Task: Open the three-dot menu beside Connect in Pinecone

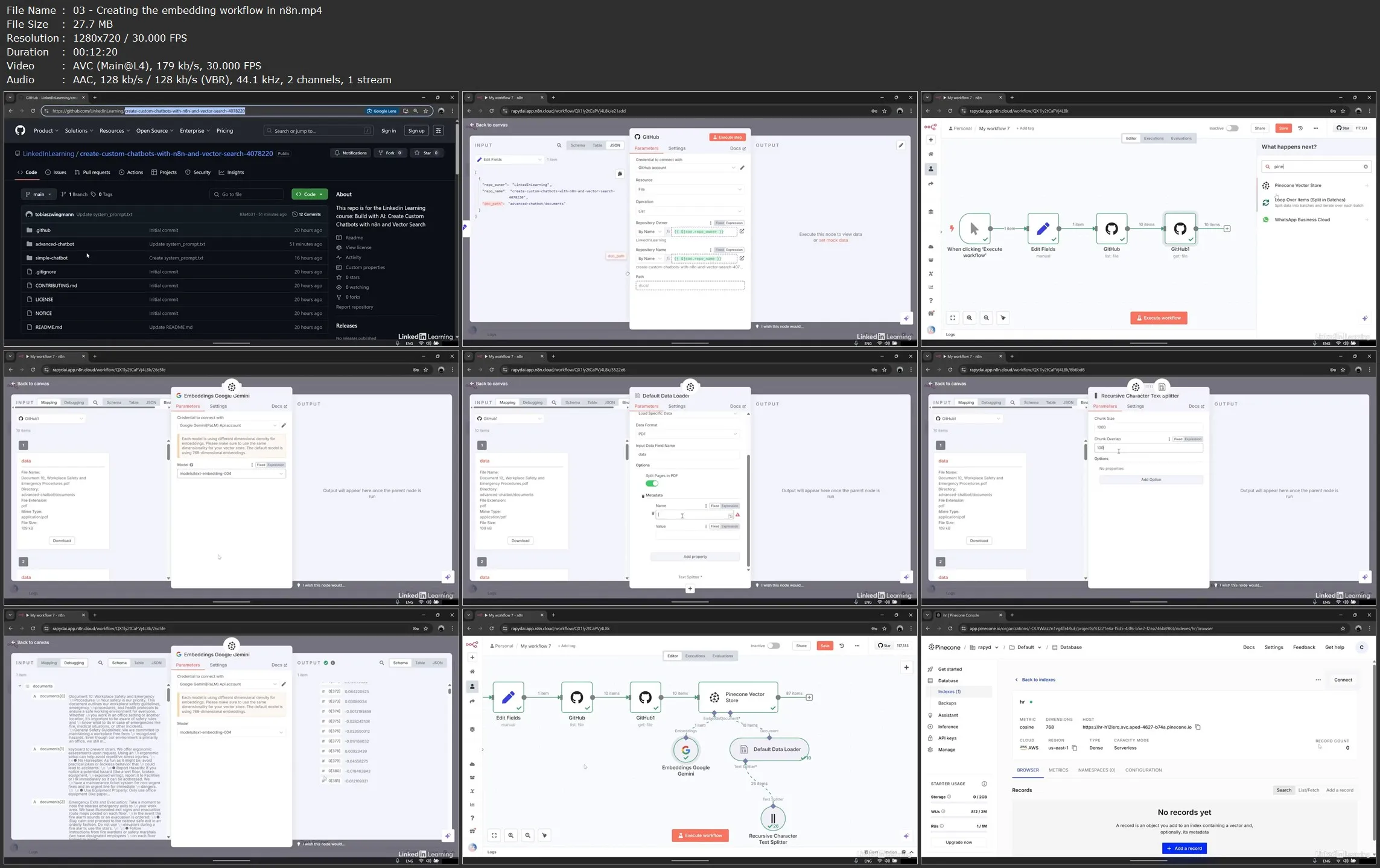Action: 1318,680
